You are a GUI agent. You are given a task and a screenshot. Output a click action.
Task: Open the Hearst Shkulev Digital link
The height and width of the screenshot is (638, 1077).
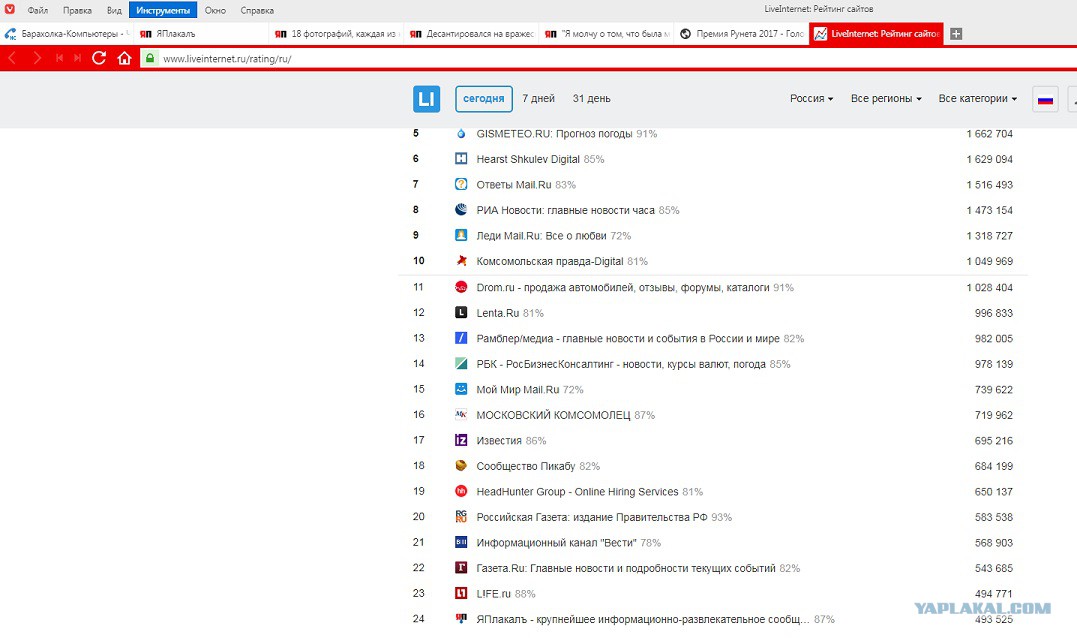(x=528, y=159)
